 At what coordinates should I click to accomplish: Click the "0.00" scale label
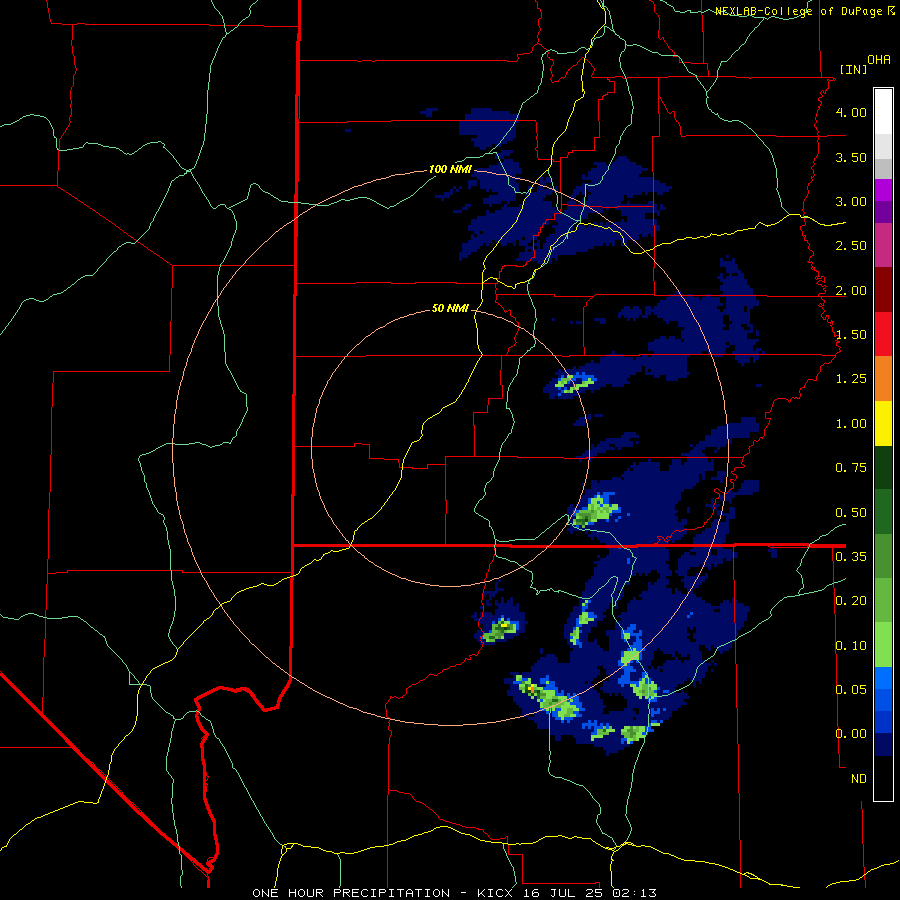(x=851, y=734)
